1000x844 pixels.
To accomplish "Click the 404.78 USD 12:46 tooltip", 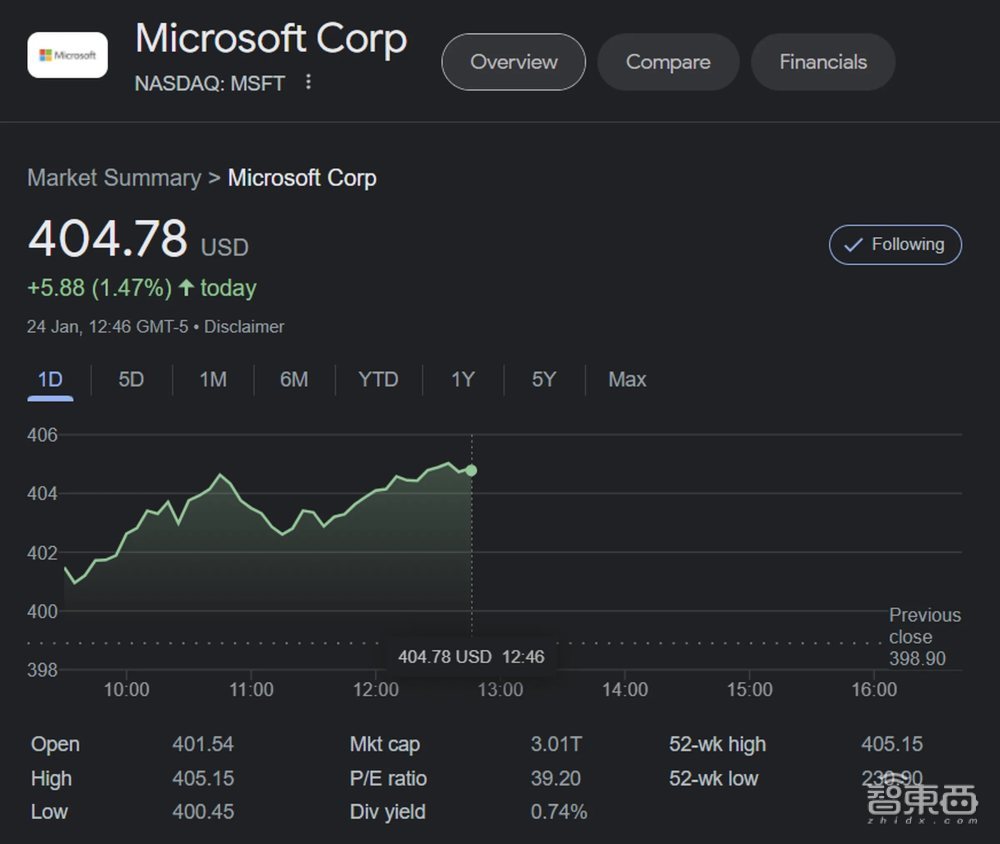I will (471, 656).
